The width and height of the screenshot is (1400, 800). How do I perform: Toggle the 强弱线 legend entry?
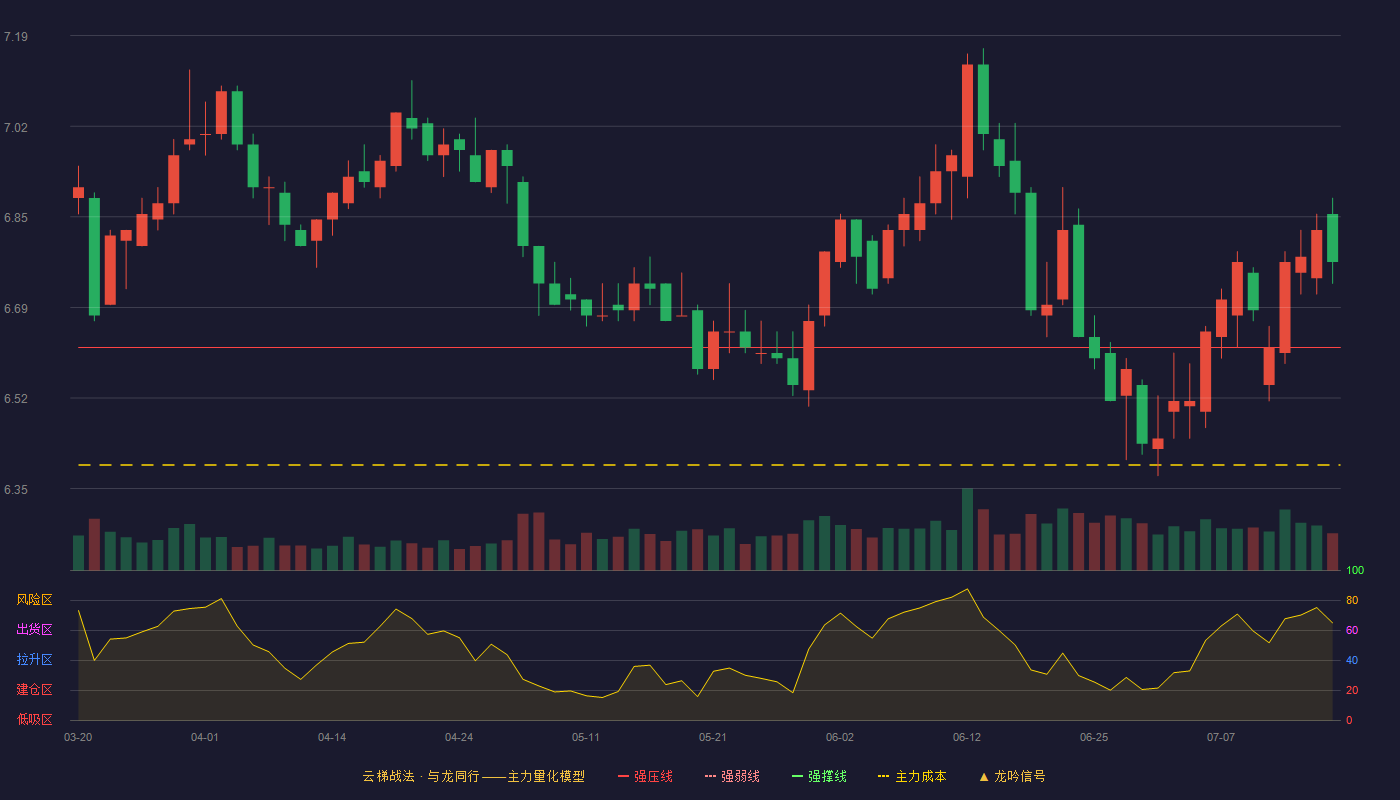[x=732, y=776]
